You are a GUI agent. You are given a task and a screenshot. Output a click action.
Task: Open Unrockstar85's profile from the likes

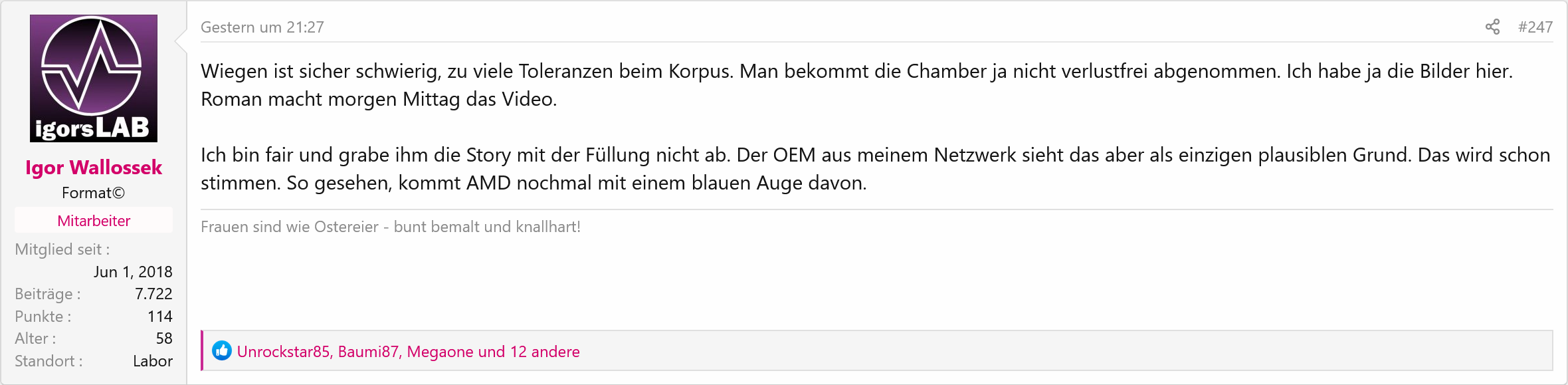tap(284, 352)
